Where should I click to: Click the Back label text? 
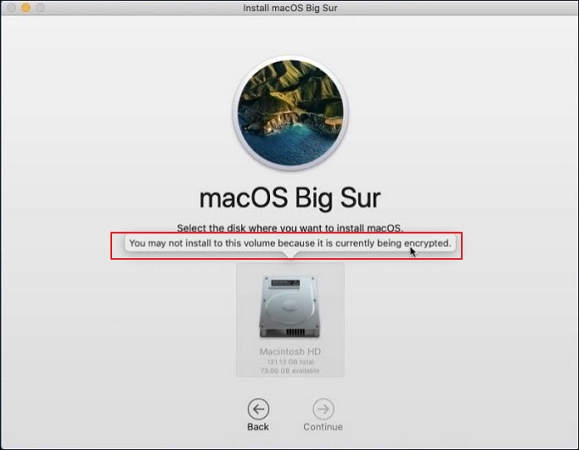click(x=258, y=427)
